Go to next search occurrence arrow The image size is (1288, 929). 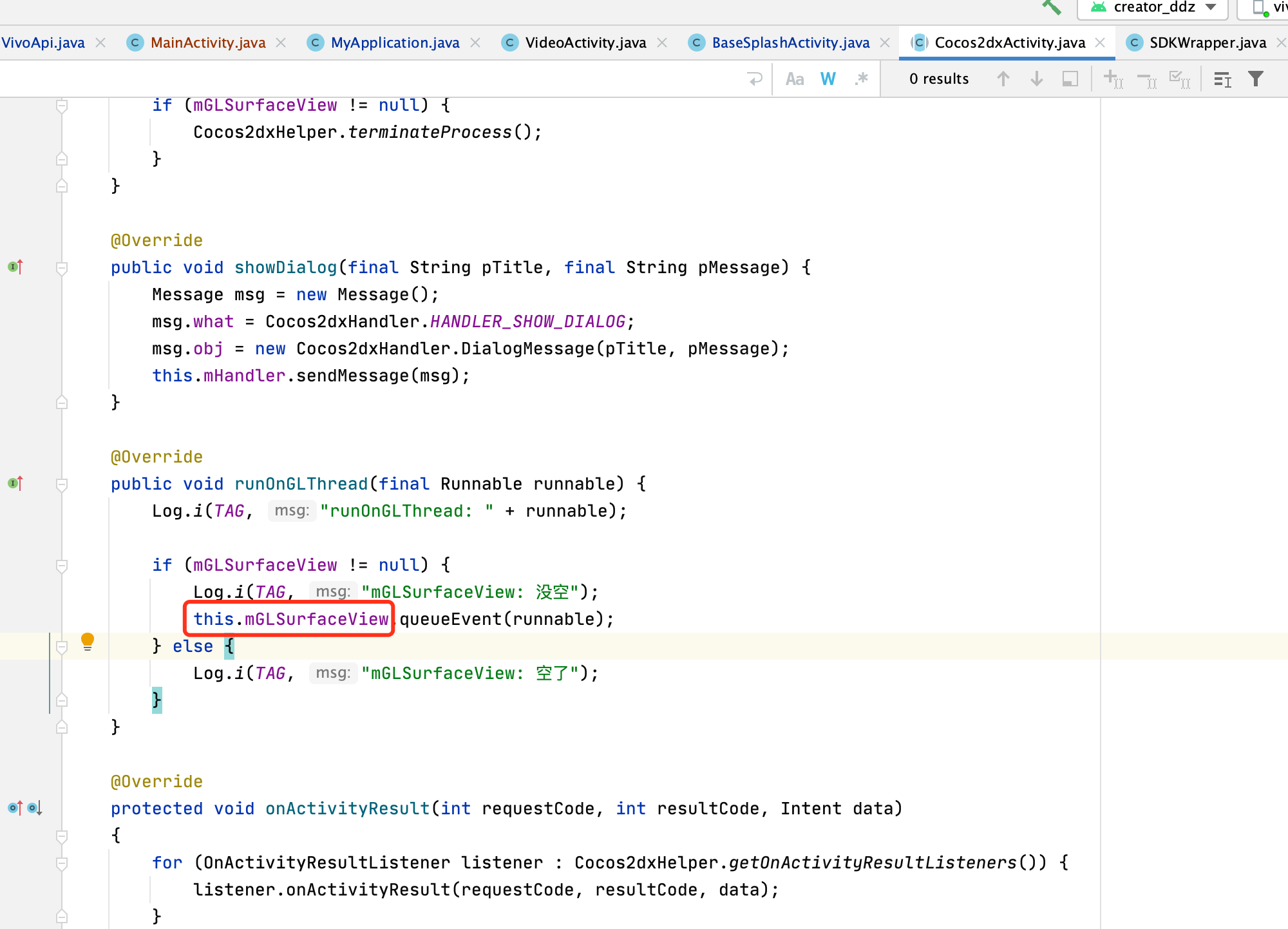[1036, 79]
